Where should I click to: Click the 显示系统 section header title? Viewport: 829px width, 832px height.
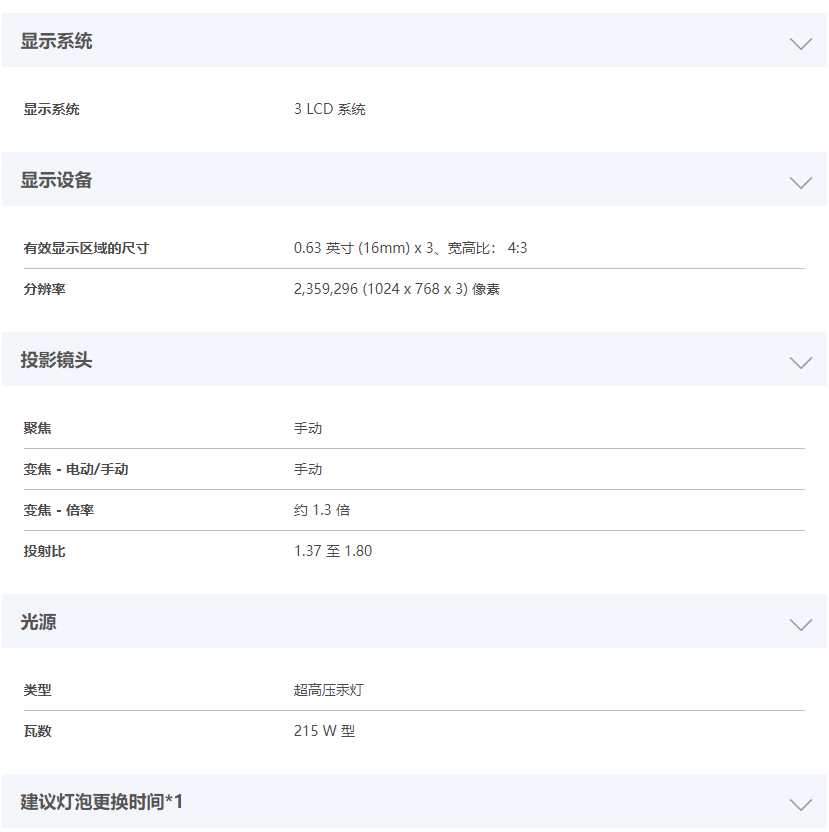tap(56, 41)
